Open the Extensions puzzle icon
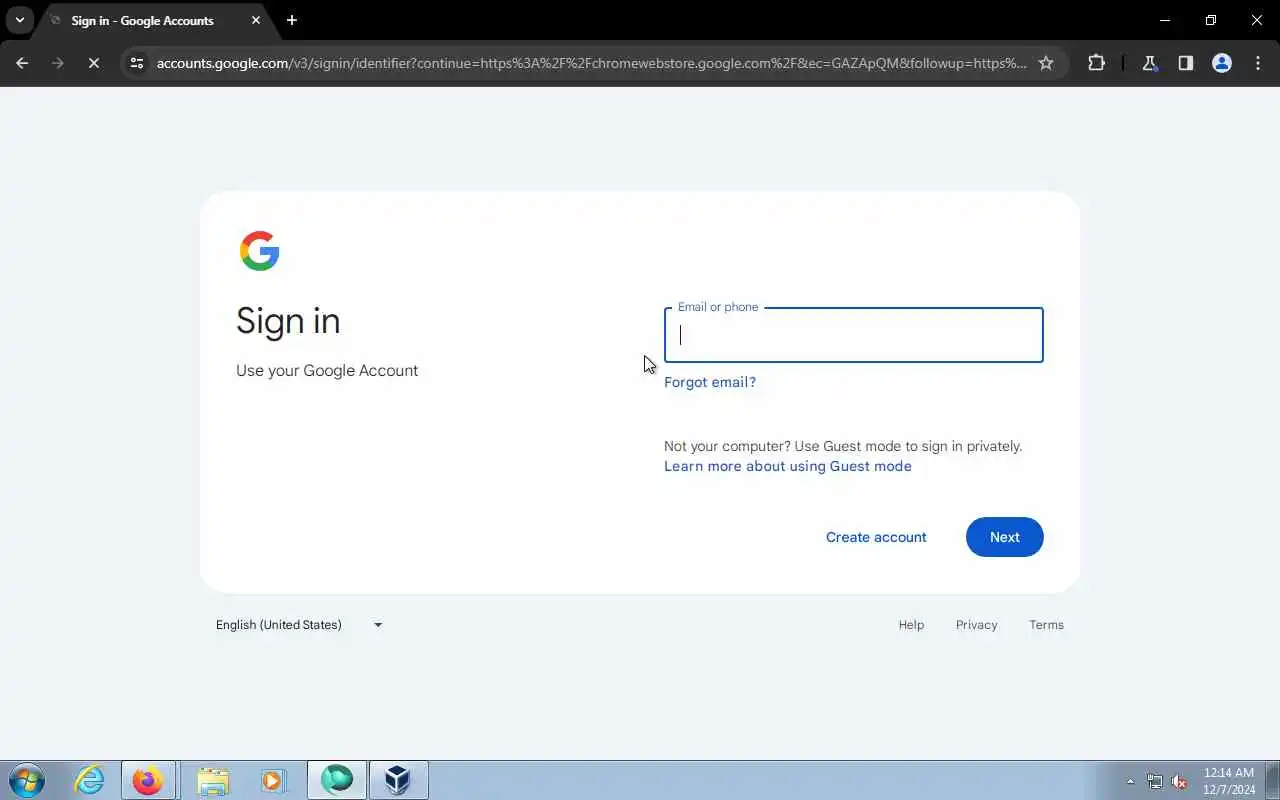The image size is (1280, 800). pos(1096,63)
